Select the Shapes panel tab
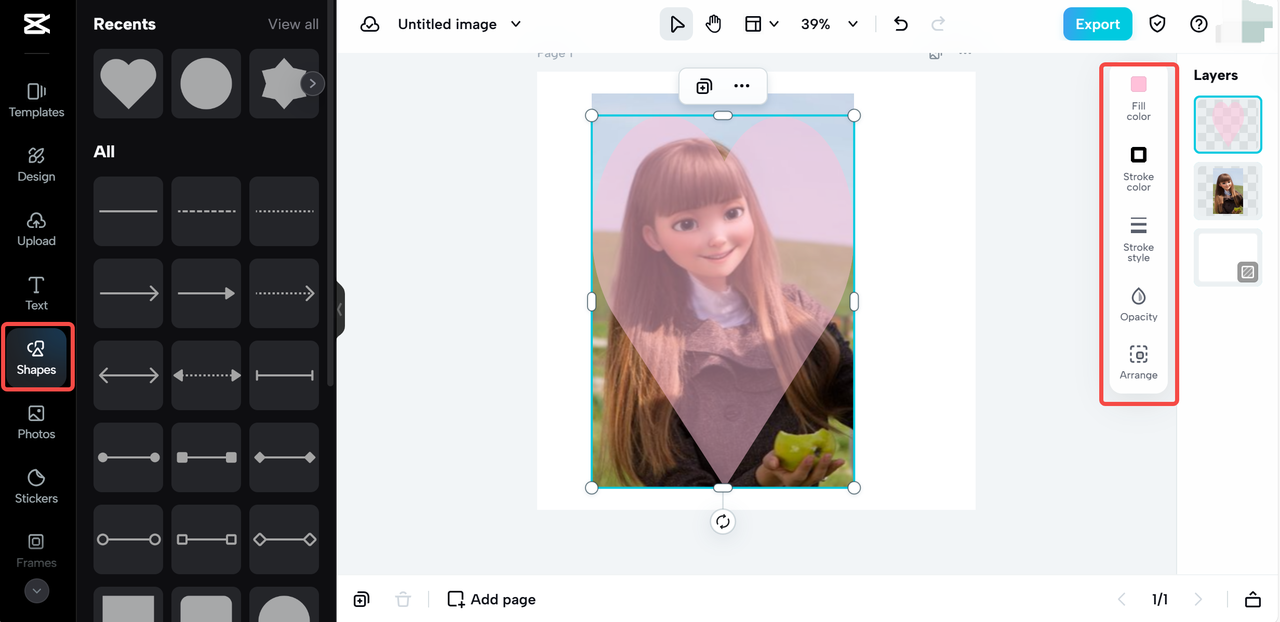Screen dimensions: 1280x622 [36, 357]
